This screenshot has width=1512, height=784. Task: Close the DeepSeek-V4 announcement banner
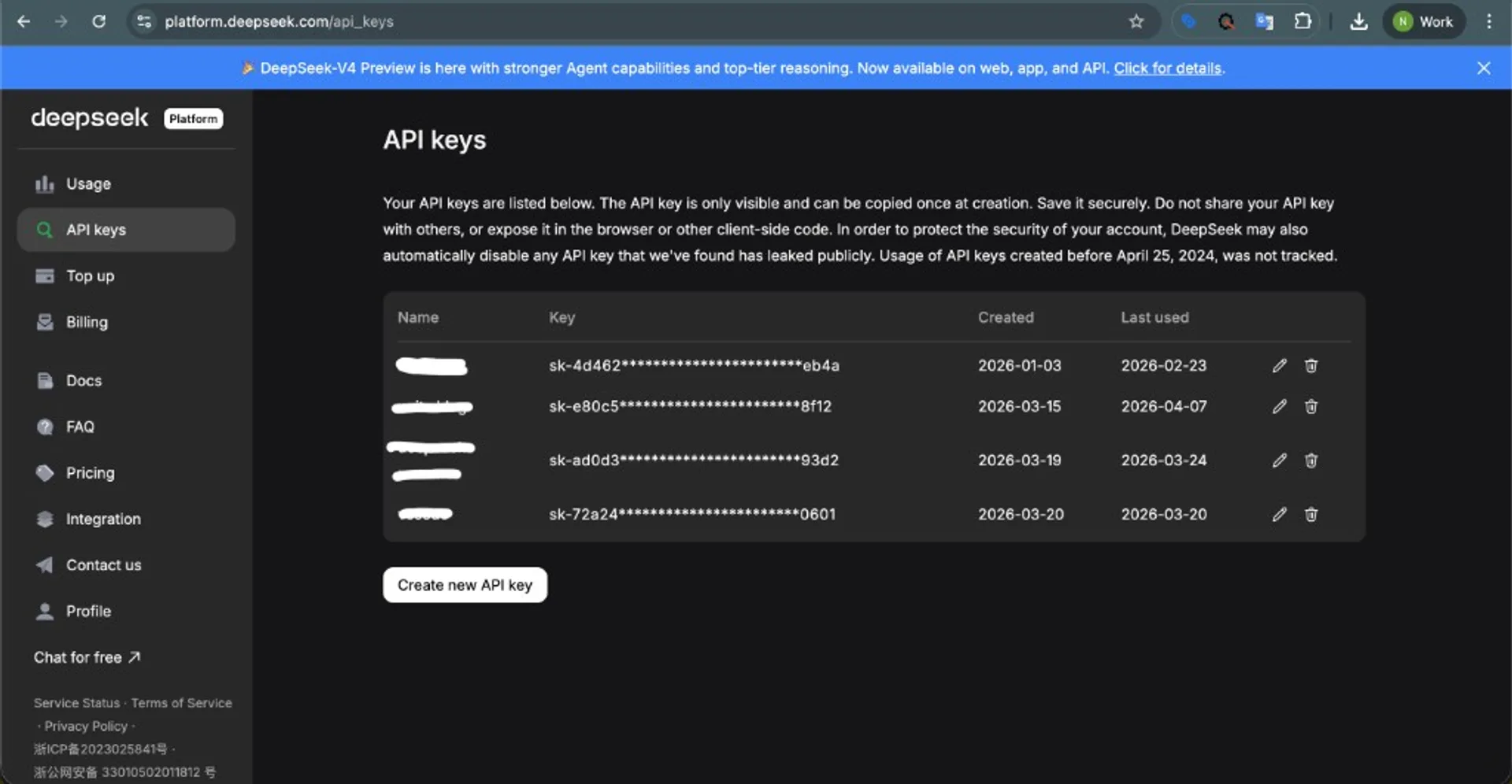pos(1484,68)
